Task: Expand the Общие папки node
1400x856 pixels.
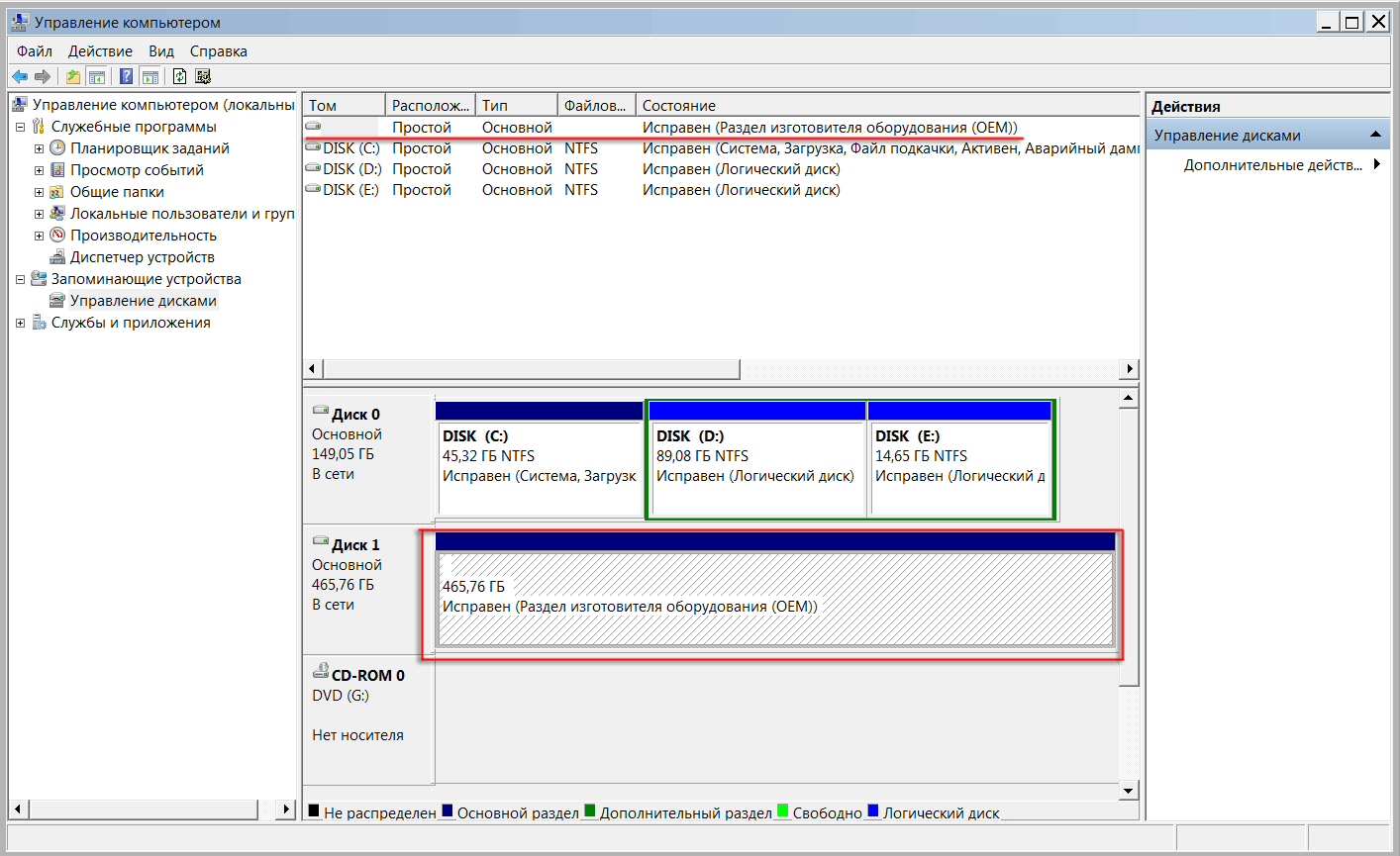Action: [39, 192]
